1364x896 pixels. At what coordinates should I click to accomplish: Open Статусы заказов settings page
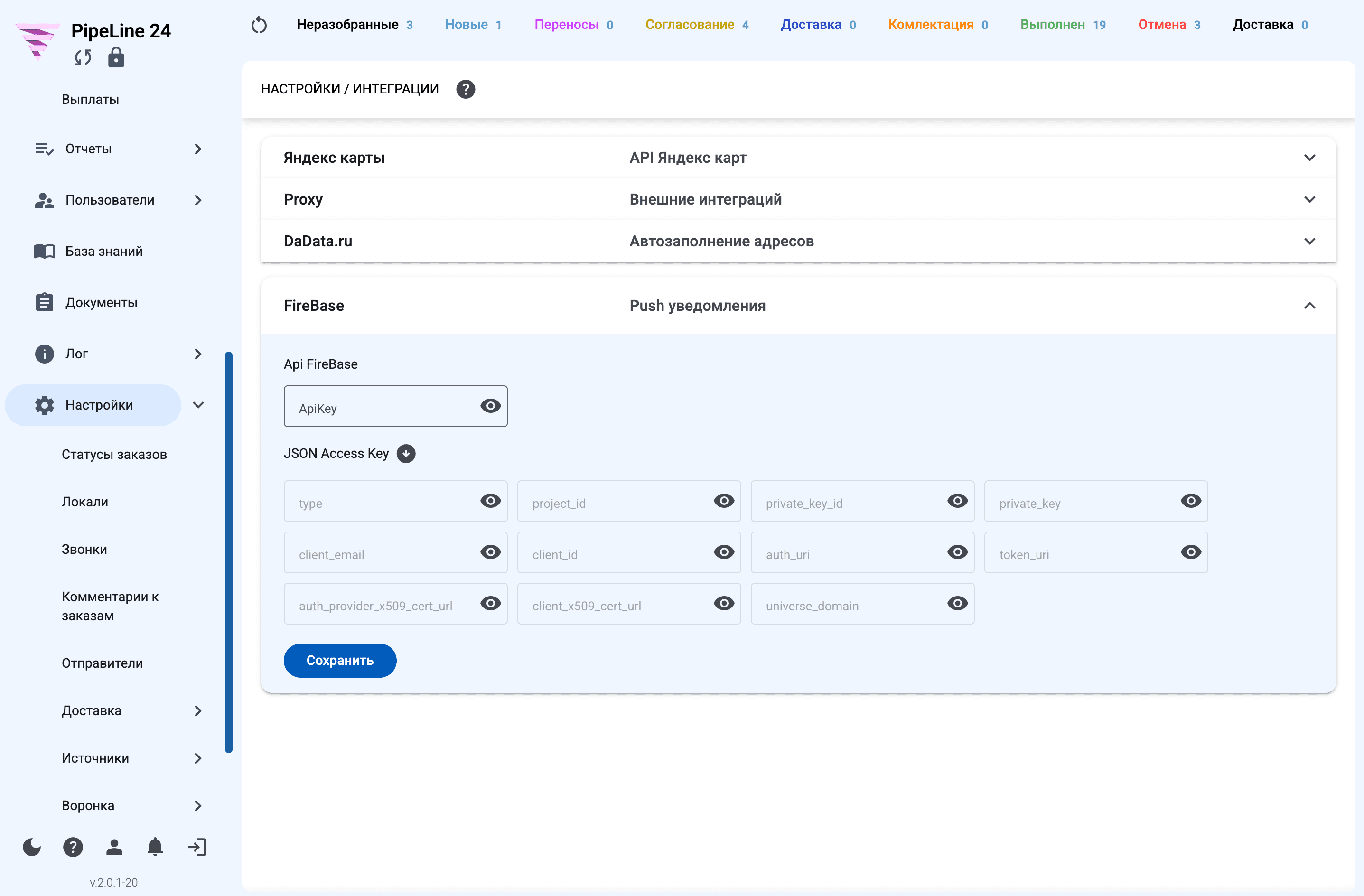pos(114,454)
